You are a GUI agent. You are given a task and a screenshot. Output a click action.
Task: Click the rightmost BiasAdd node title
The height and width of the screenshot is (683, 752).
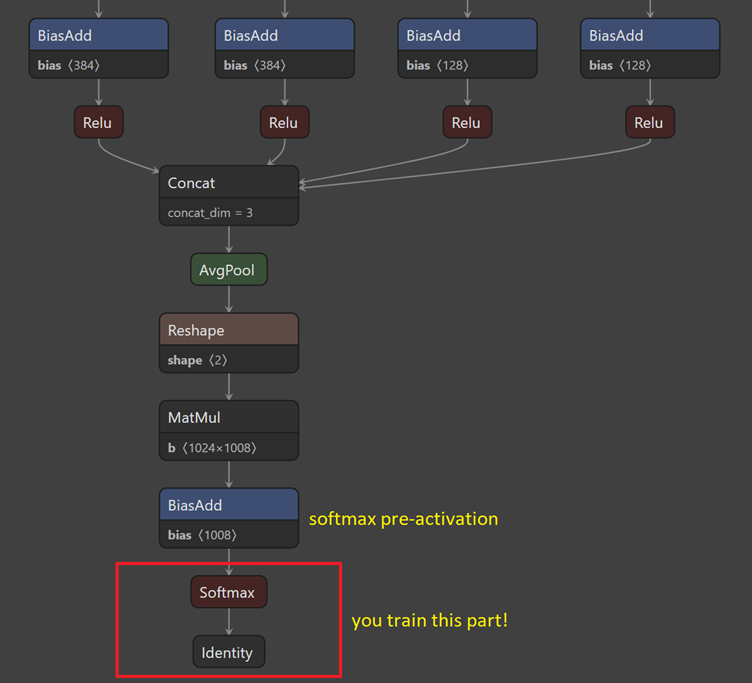coord(650,35)
